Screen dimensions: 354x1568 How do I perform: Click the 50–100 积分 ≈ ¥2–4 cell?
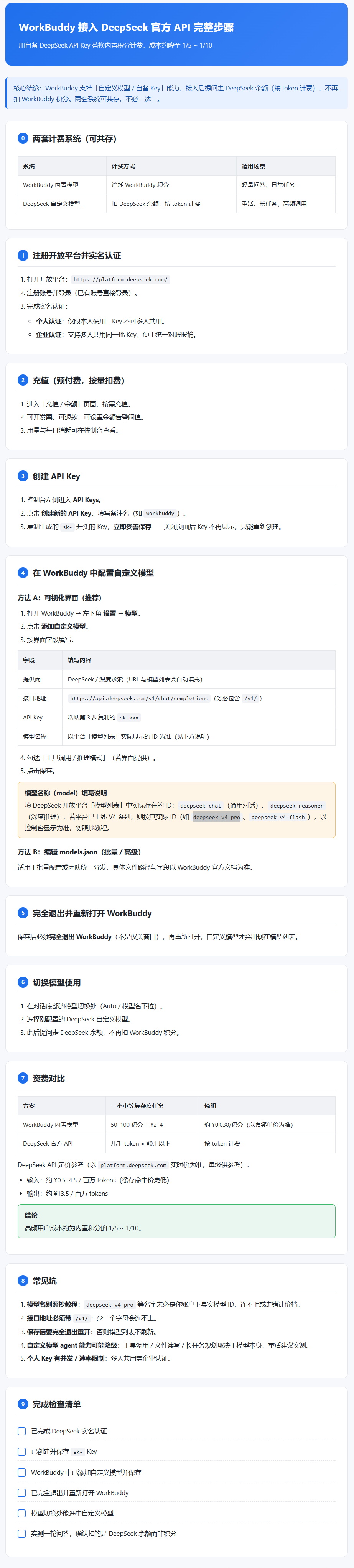152,1124
